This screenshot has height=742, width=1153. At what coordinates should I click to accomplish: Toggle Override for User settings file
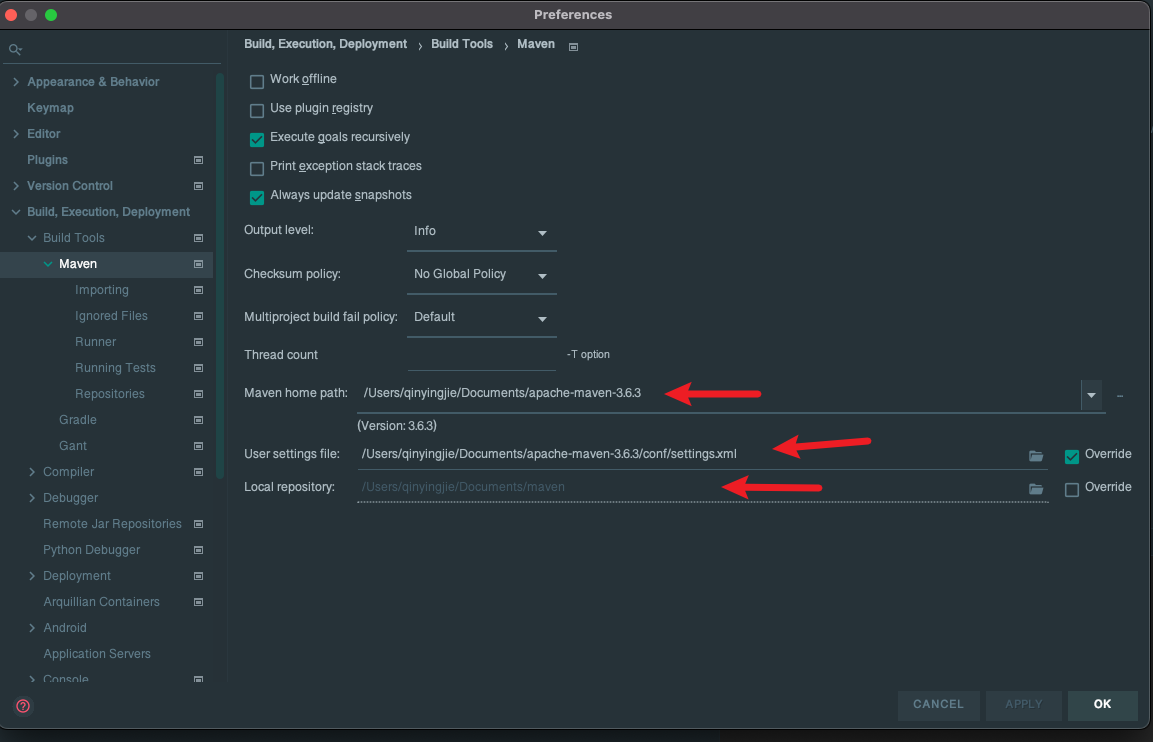click(x=1072, y=456)
